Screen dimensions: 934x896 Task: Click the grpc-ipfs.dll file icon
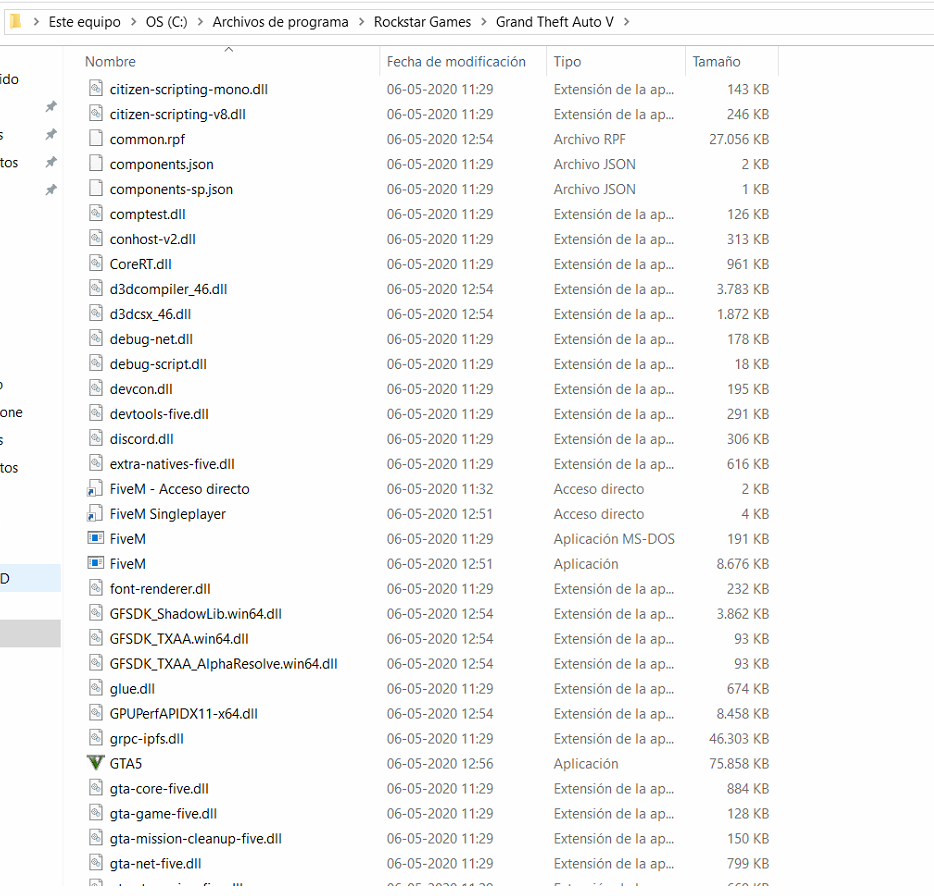95,739
